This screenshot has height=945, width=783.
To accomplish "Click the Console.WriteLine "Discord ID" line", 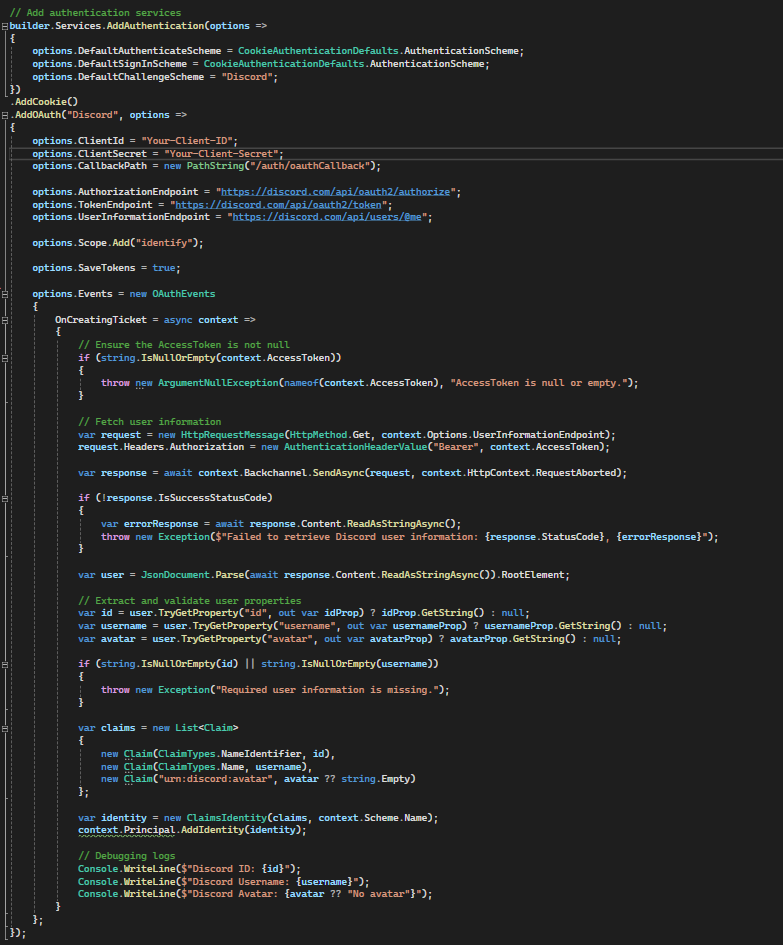I will (x=189, y=869).
